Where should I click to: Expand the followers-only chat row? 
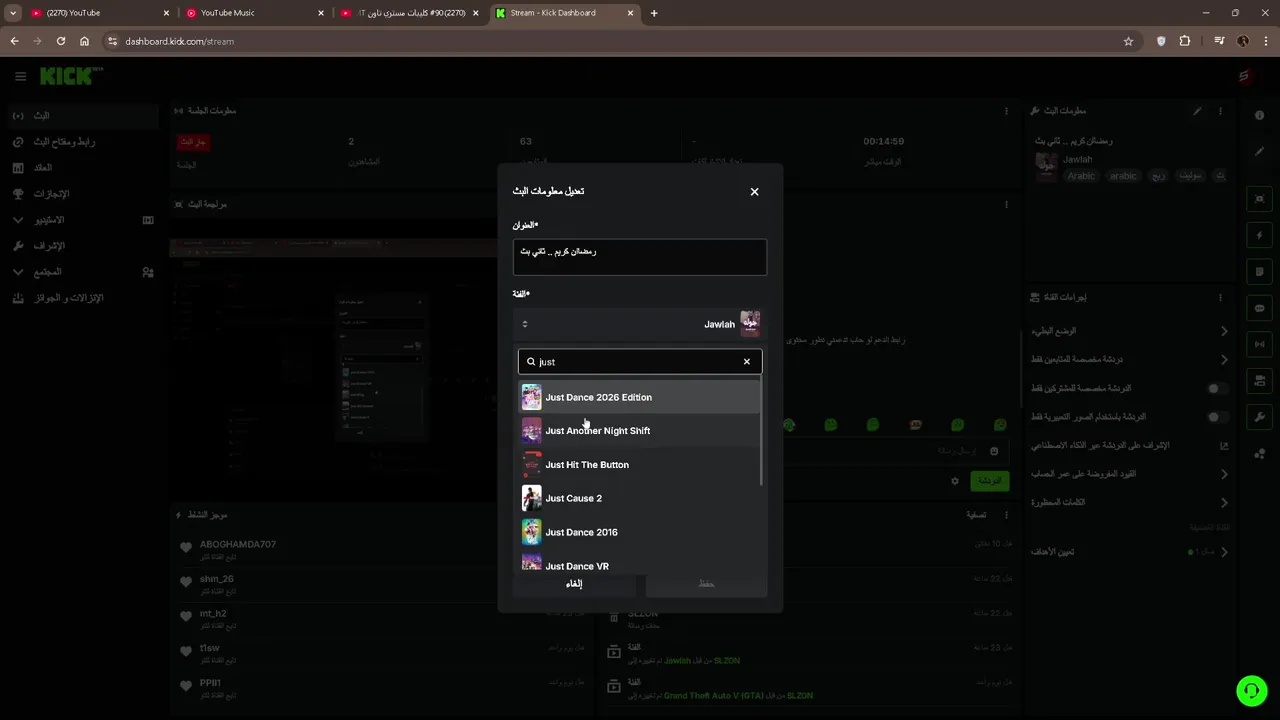pyautogui.click(x=1130, y=360)
